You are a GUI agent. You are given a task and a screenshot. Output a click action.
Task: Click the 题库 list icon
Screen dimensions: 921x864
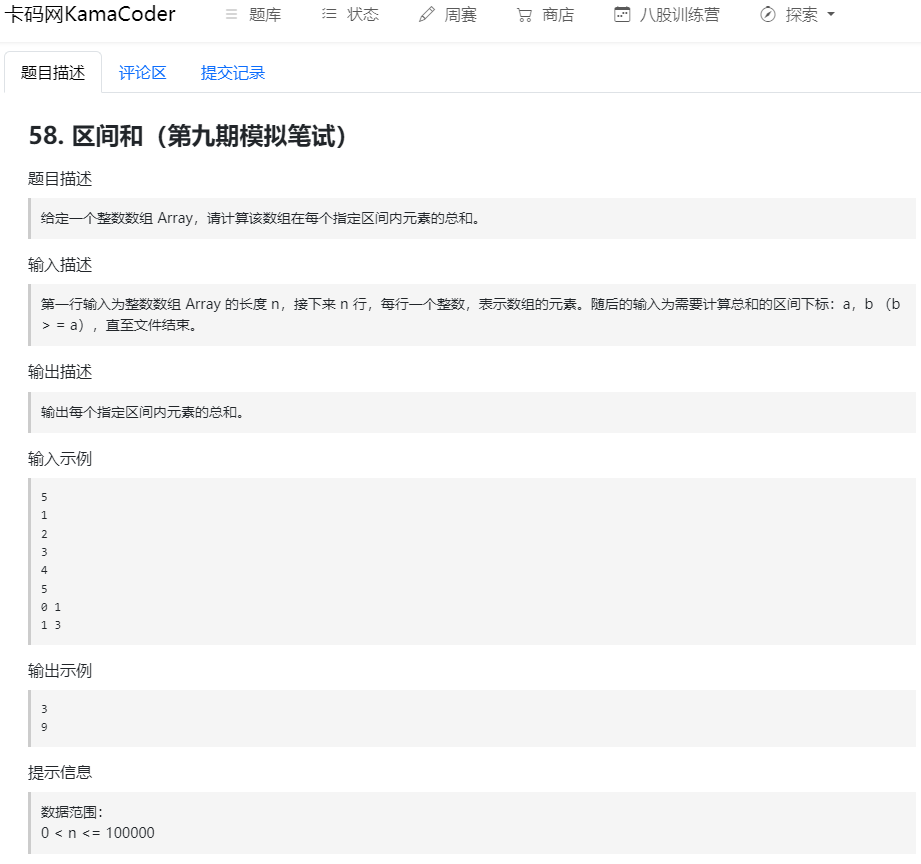click(232, 14)
